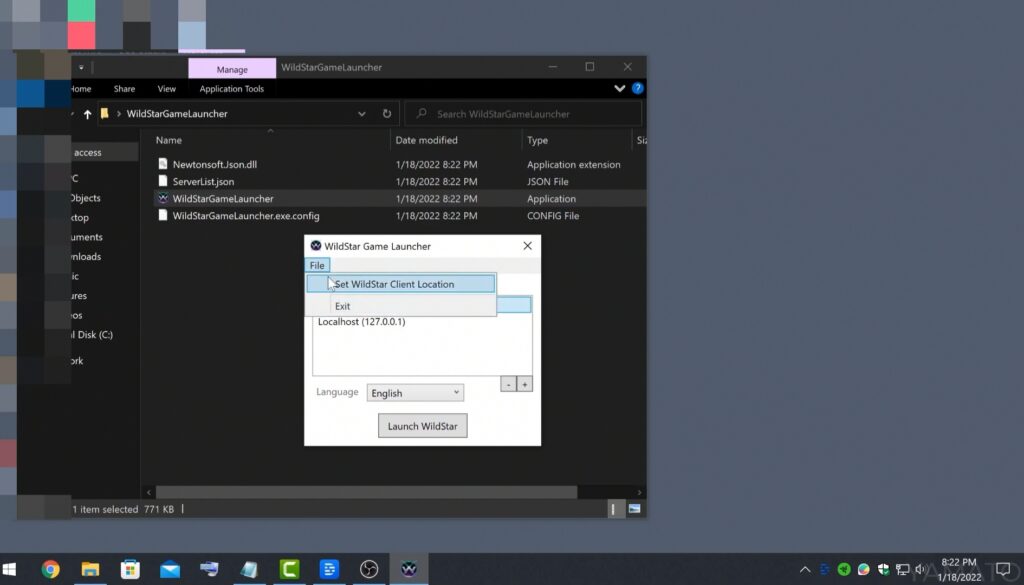Open the File menu in launcher

(317, 265)
